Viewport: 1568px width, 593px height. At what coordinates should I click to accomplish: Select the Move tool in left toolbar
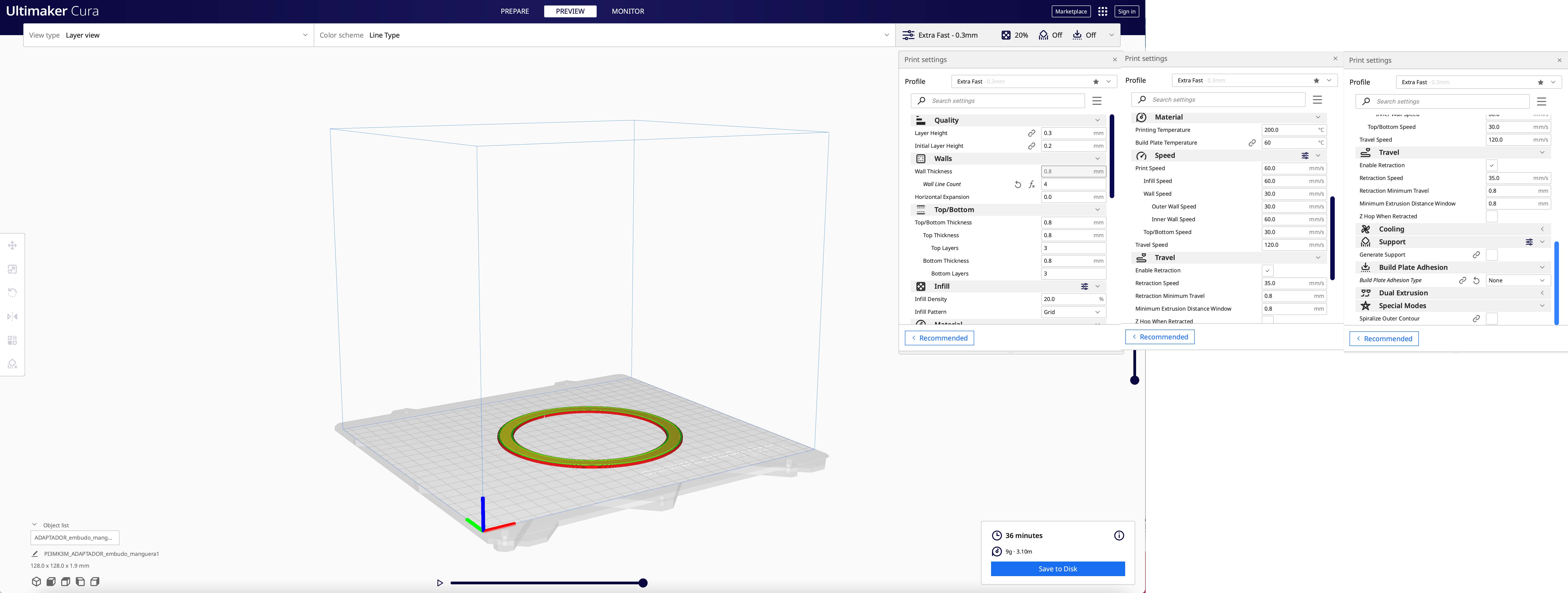12,245
